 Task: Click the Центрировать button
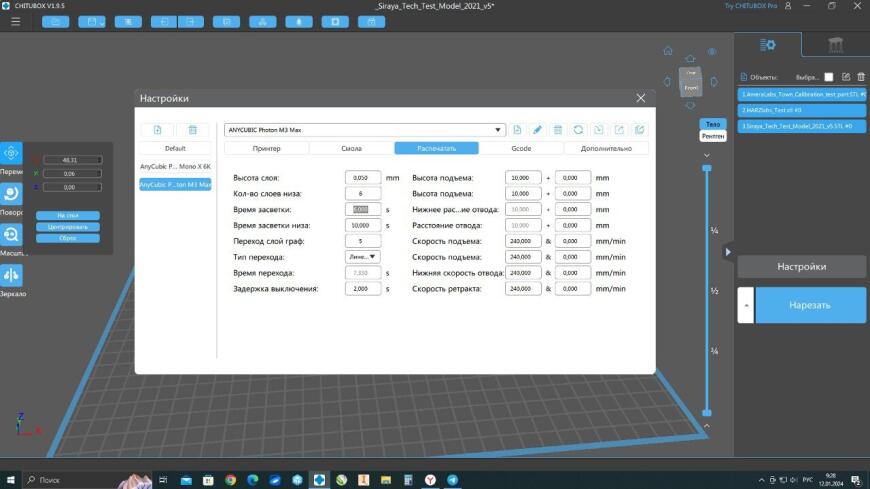pos(68,227)
